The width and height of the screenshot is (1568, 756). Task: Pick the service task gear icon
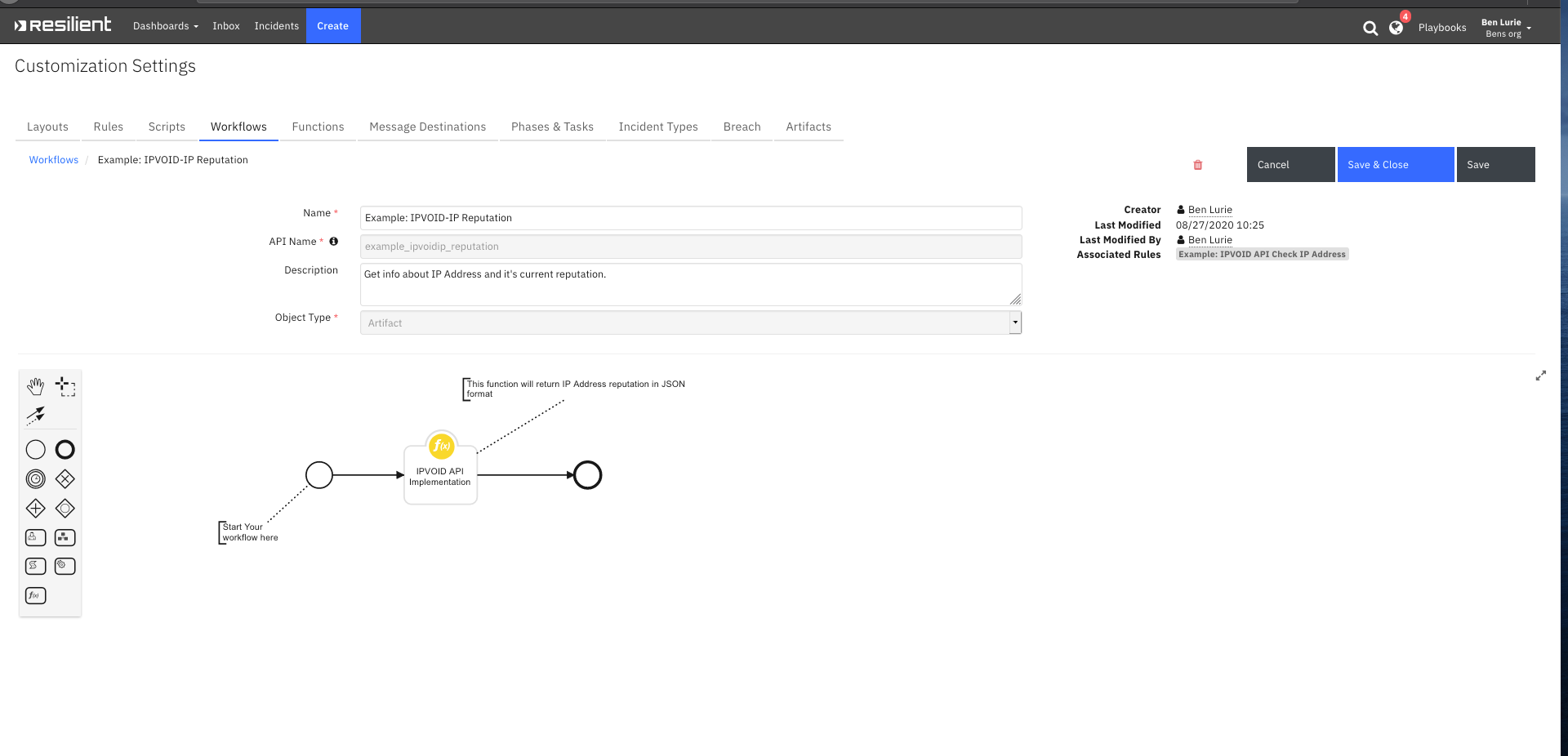65,566
